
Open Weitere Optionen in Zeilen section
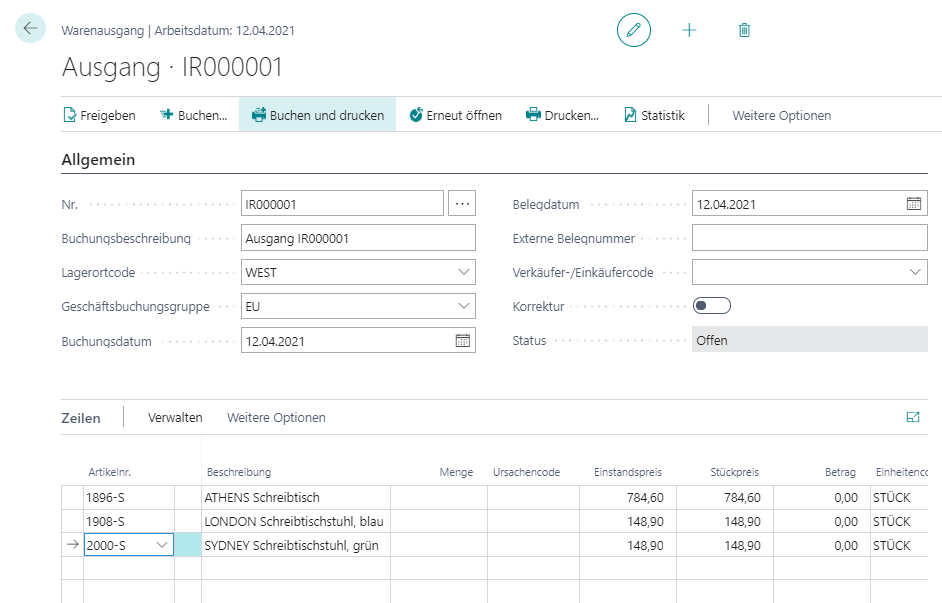276,417
